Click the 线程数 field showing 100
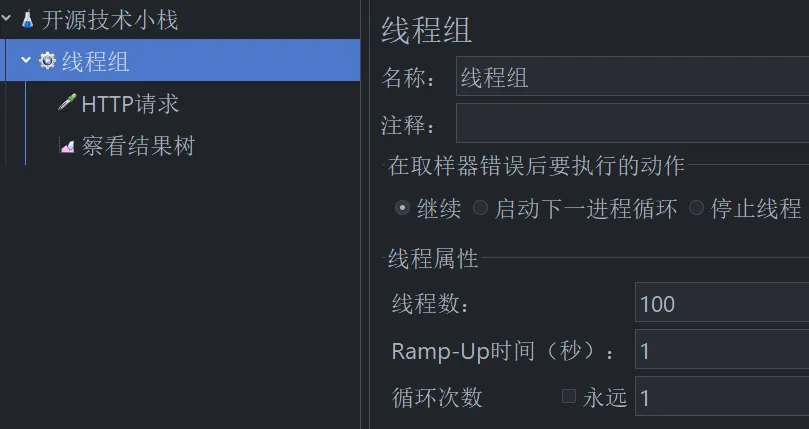The image size is (809, 429). pos(722,303)
